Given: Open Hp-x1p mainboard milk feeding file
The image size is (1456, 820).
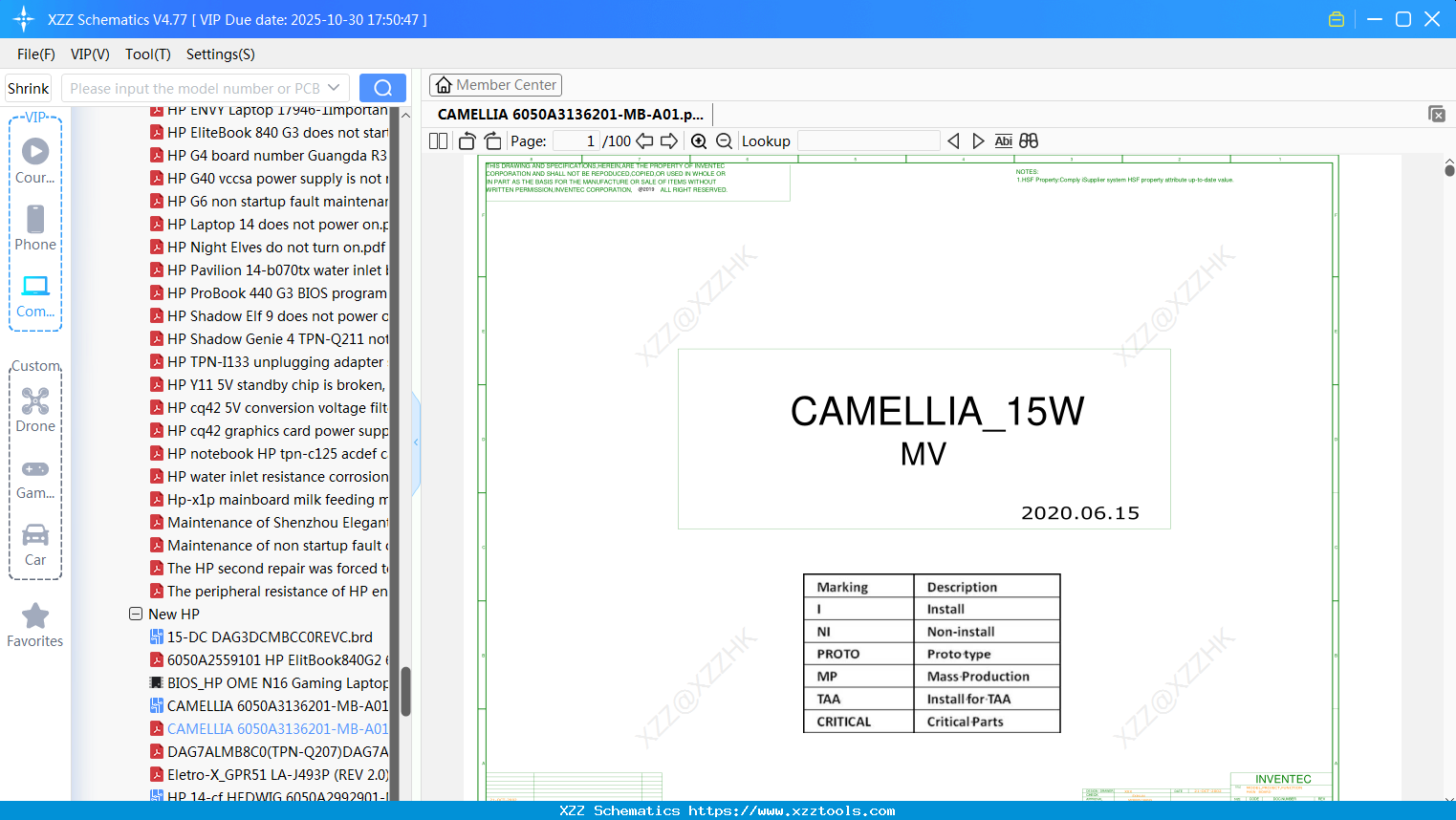Looking at the screenshot, I should (x=270, y=500).
